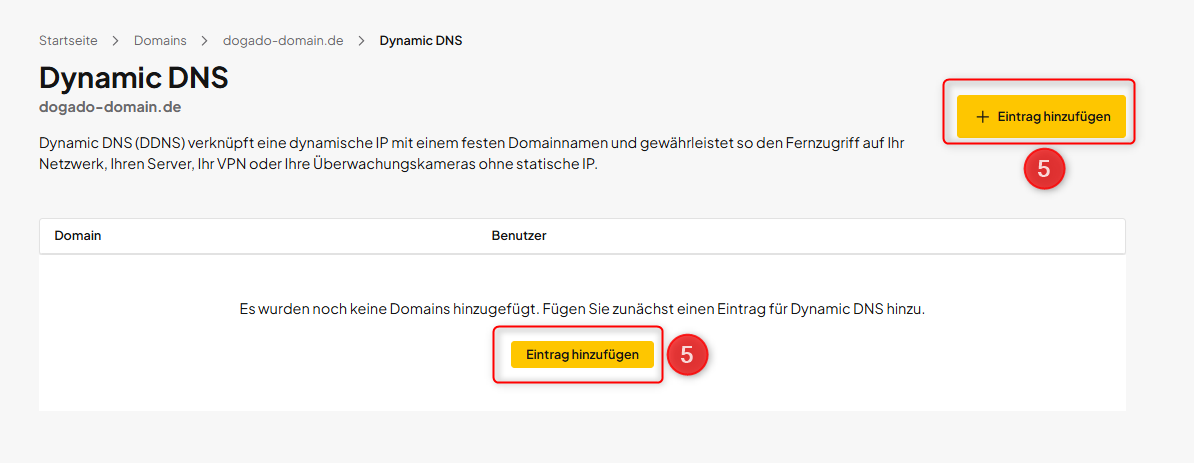Click the chevron before Dynamic DNS breadcrumb

click(361, 41)
